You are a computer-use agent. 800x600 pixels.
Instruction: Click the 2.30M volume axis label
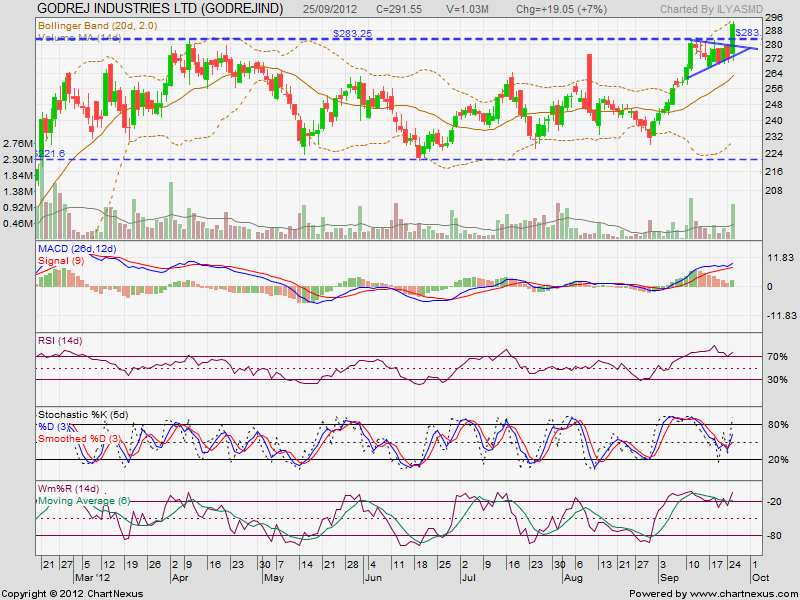point(18,160)
